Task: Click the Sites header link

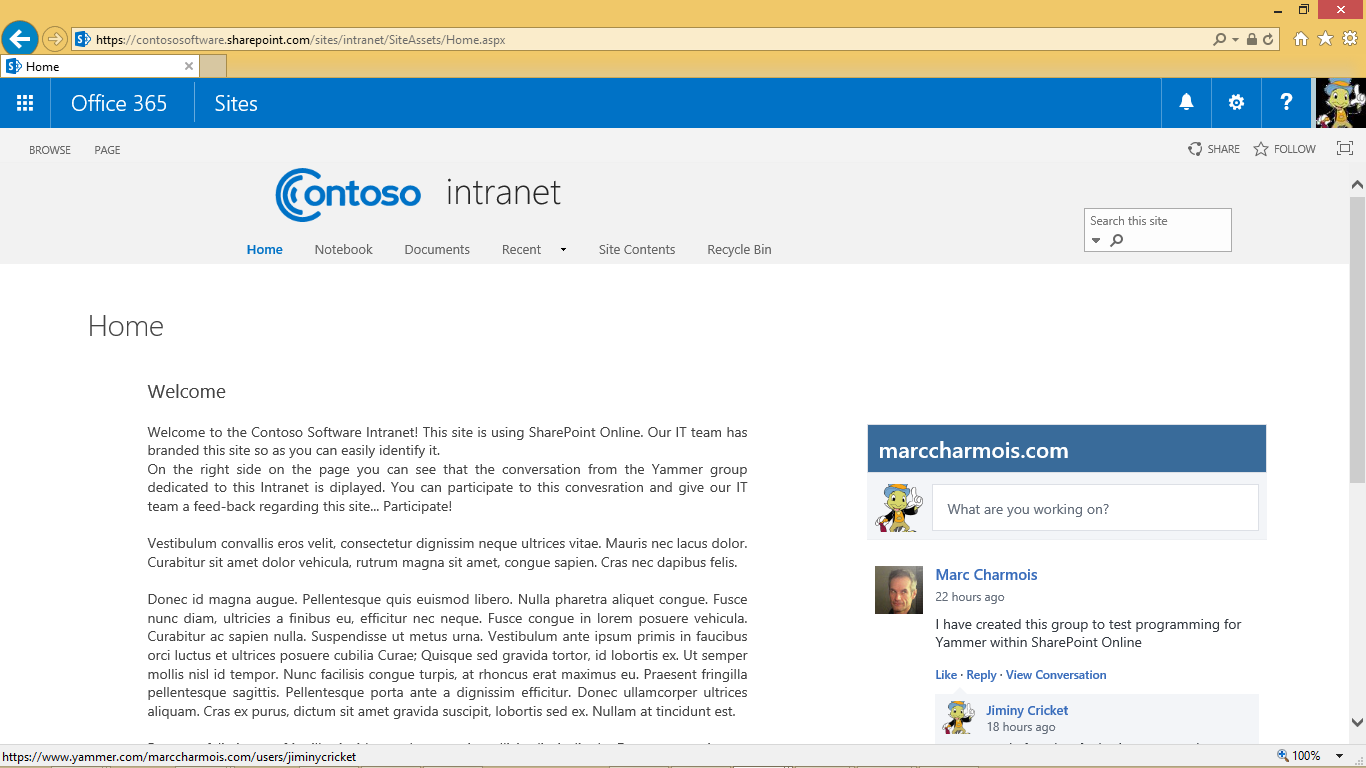Action: [x=236, y=103]
